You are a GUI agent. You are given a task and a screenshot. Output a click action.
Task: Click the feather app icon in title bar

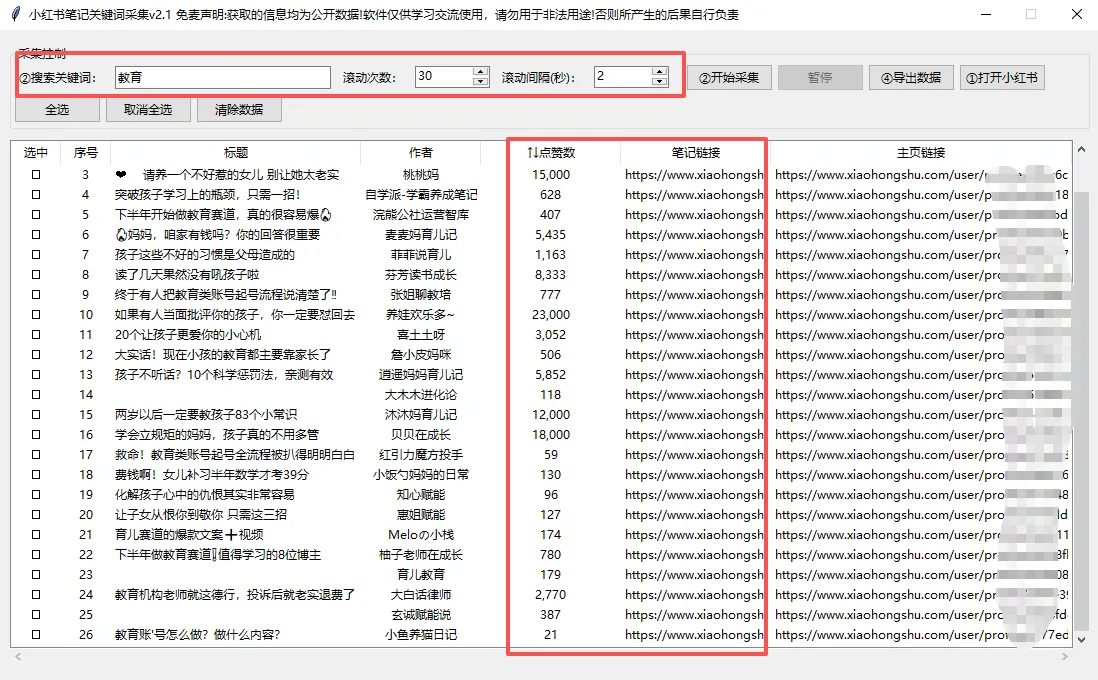(14, 15)
